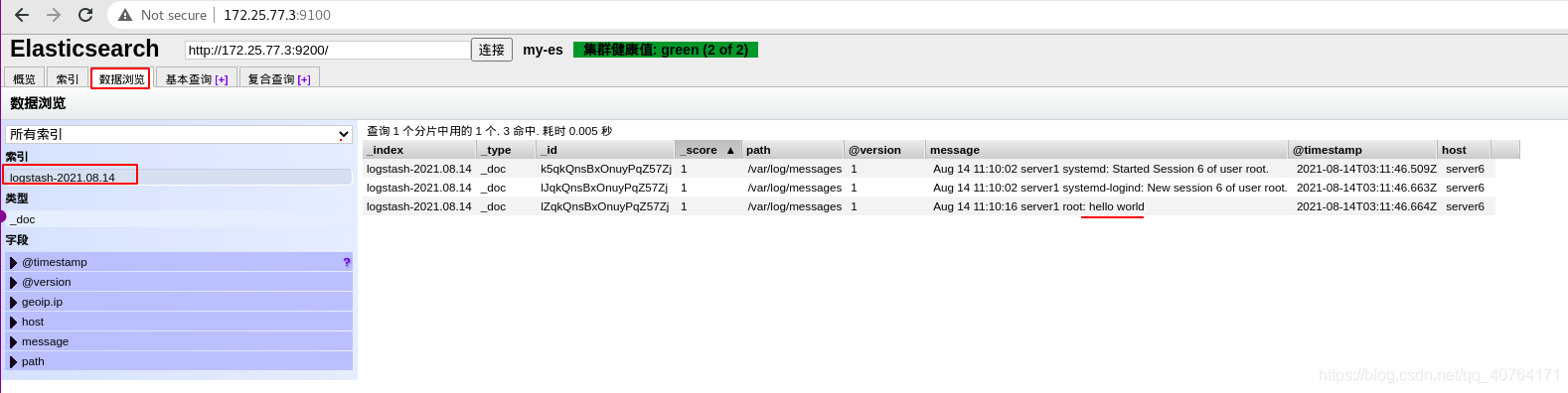The image size is (1568, 393).
Task: Reload the page with the refresh icon
Action: tap(85, 15)
